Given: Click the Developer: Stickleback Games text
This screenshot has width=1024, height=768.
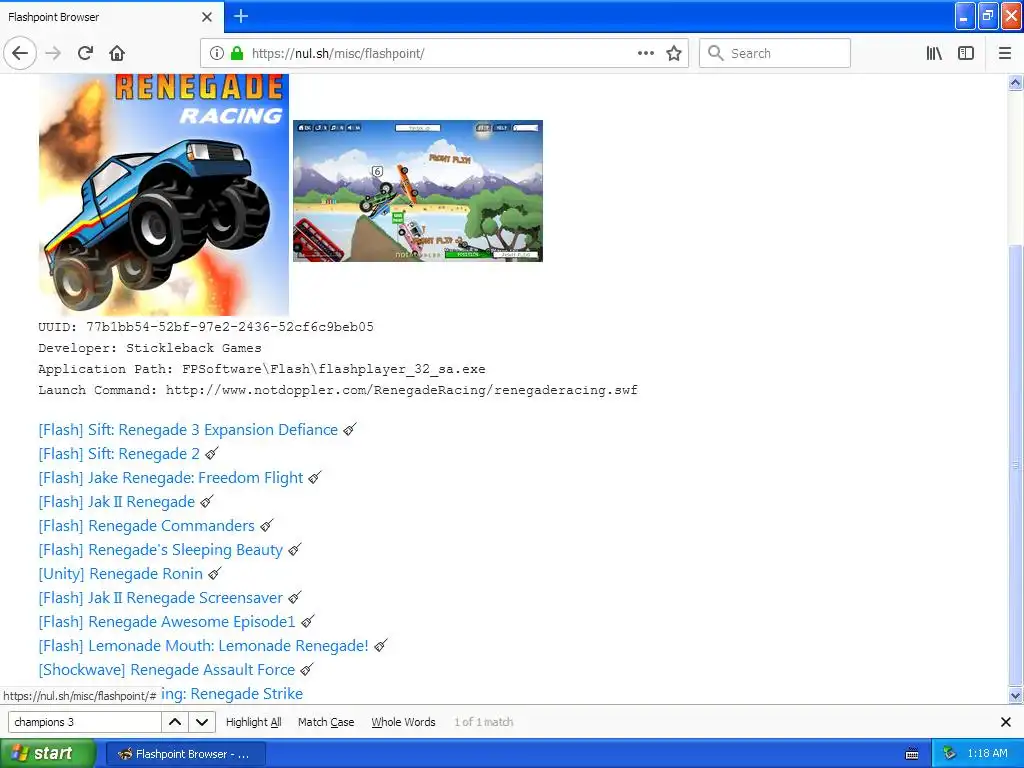Looking at the screenshot, I should click(150, 348).
